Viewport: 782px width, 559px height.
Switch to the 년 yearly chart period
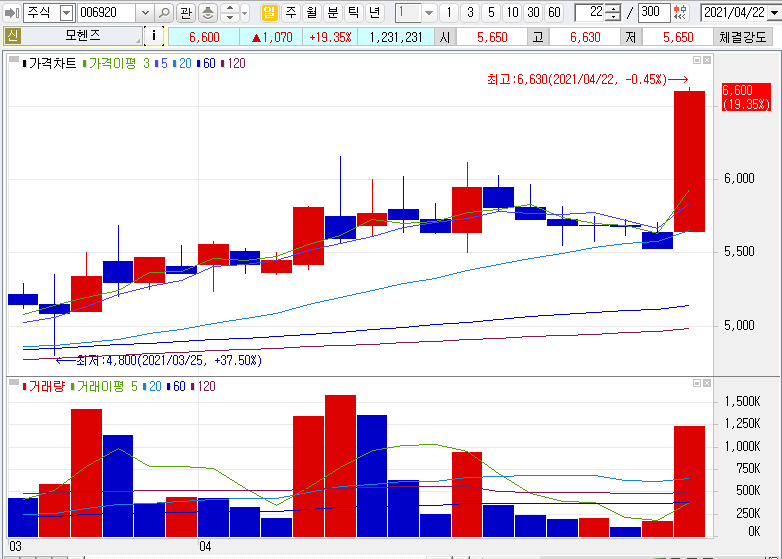374,12
